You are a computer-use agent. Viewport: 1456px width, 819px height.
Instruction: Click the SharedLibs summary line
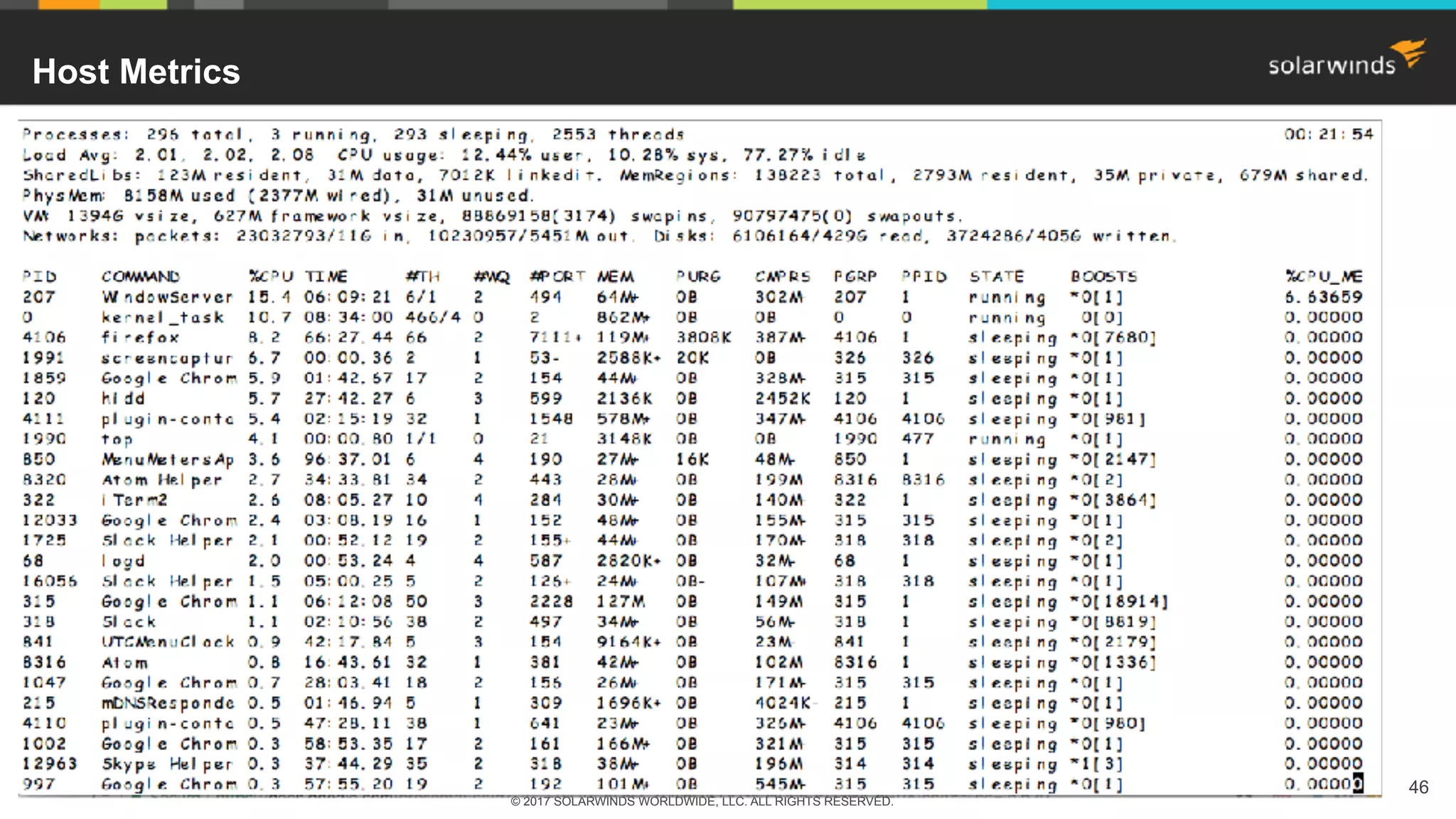point(695,175)
